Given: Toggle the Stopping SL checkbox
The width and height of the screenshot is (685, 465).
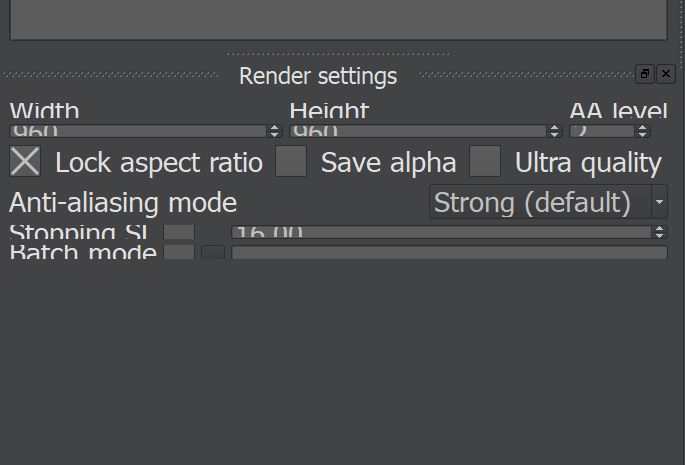Looking at the screenshot, I should (x=179, y=232).
